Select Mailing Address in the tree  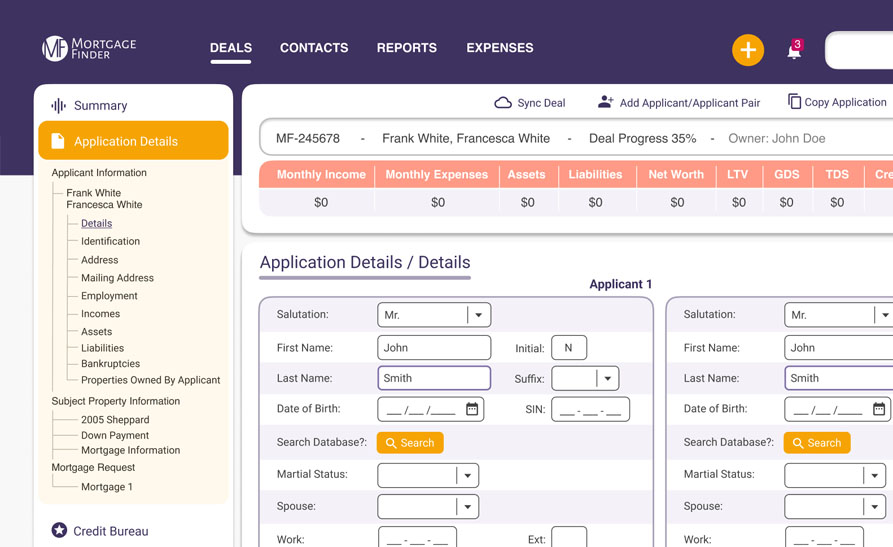117,278
